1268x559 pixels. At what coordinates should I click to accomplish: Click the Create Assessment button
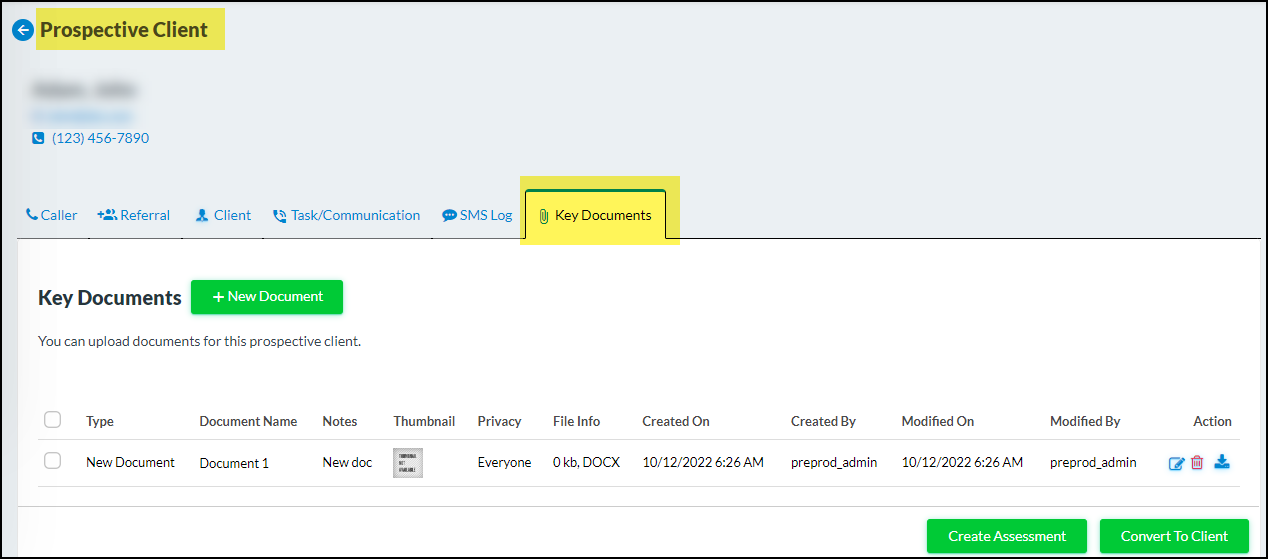(1006, 536)
